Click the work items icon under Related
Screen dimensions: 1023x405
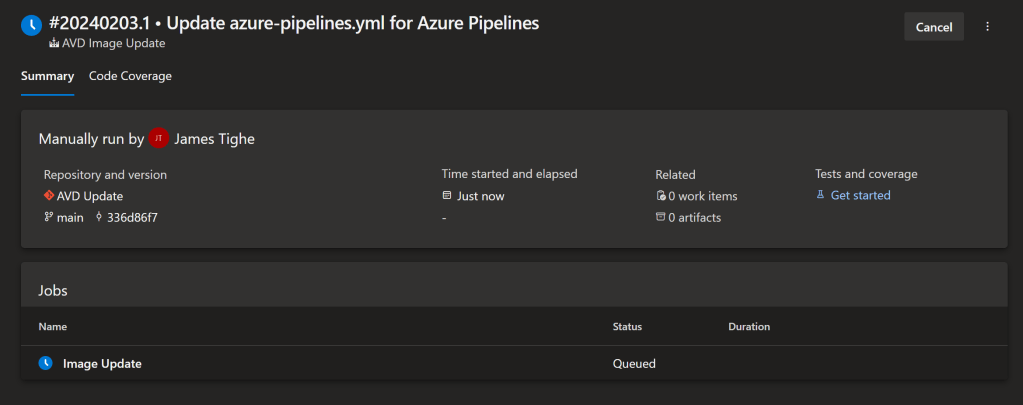coord(660,196)
